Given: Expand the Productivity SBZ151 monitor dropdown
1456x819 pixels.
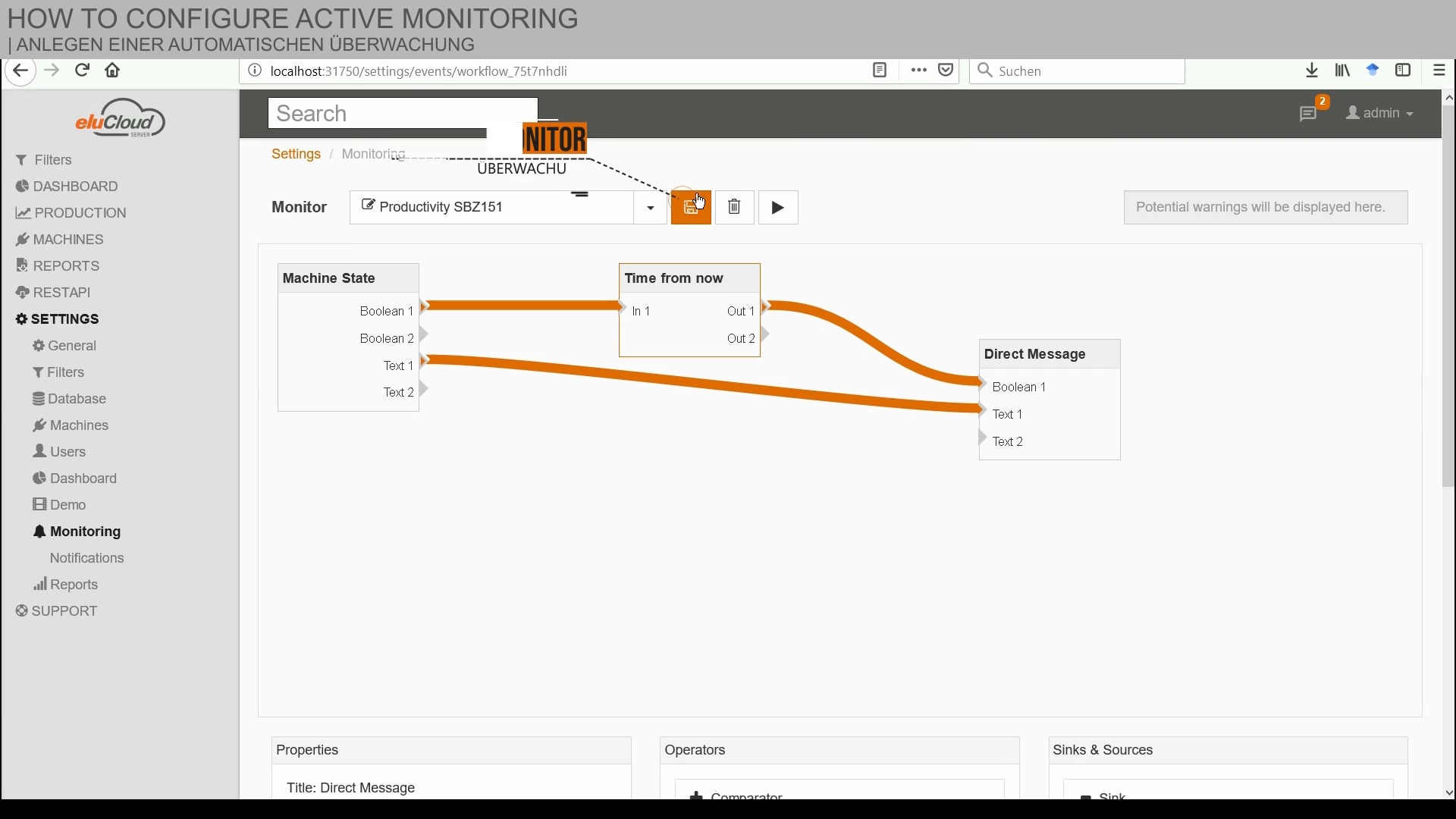Looking at the screenshot, I should [x=648, y=207].
